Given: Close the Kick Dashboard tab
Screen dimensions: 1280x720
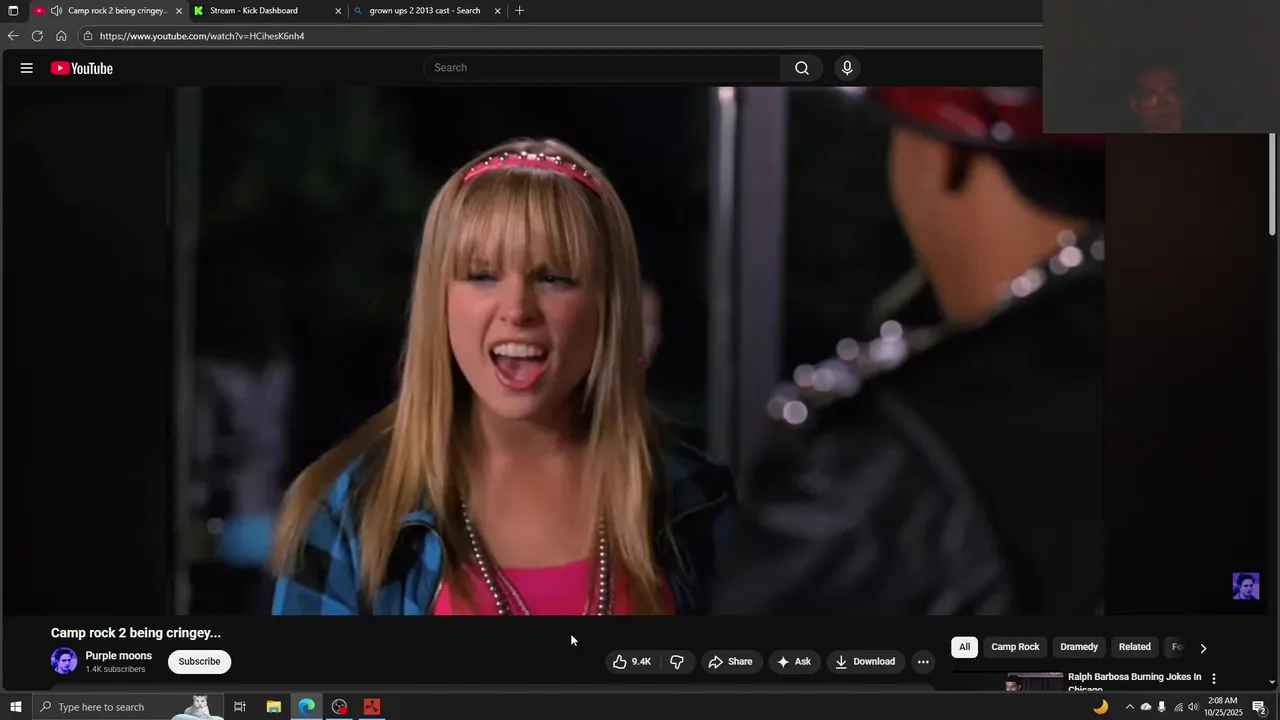Looking at the screenshot, I should point(338,11).
